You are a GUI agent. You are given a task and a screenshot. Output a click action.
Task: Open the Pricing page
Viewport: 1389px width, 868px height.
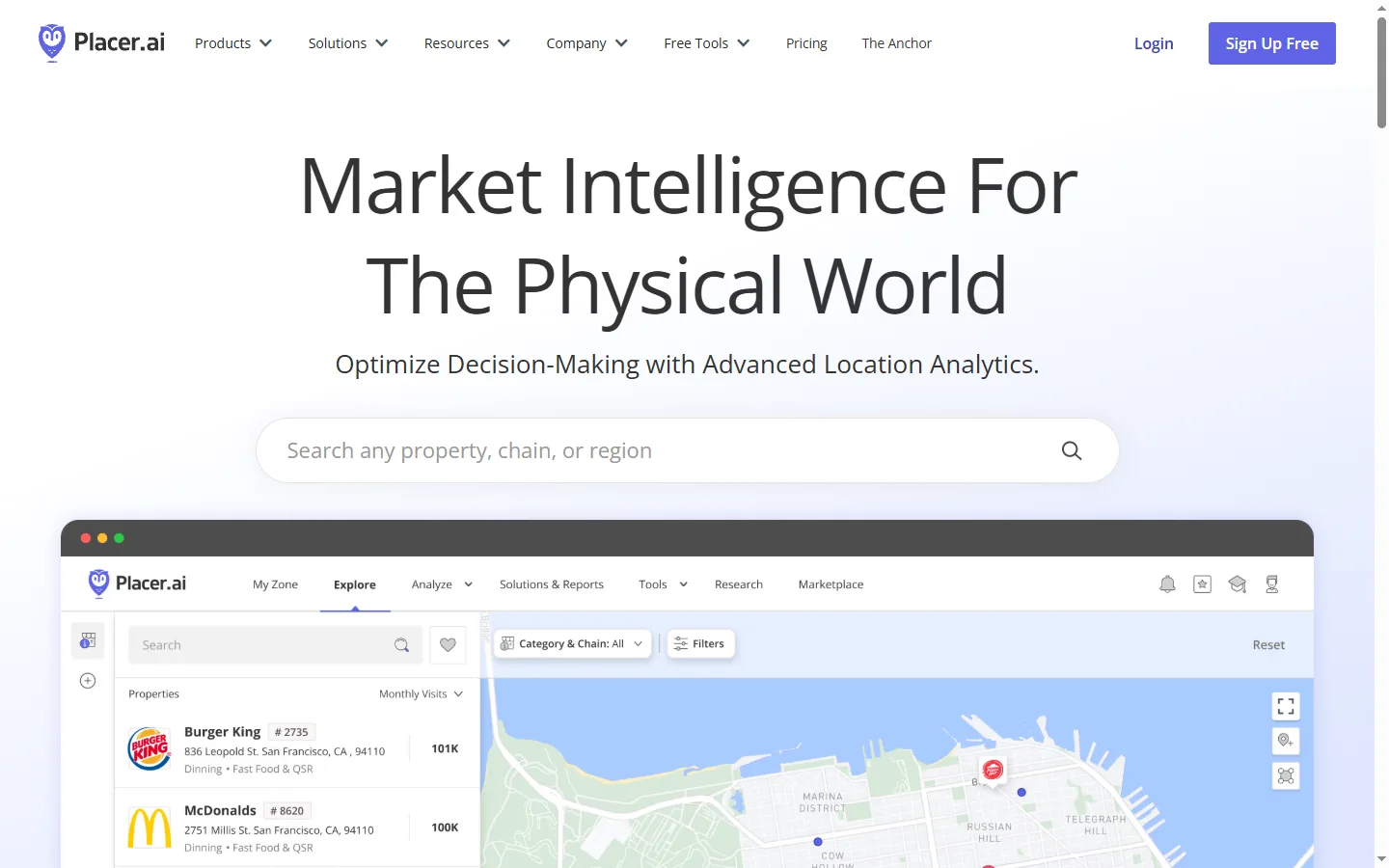[806, 43]
